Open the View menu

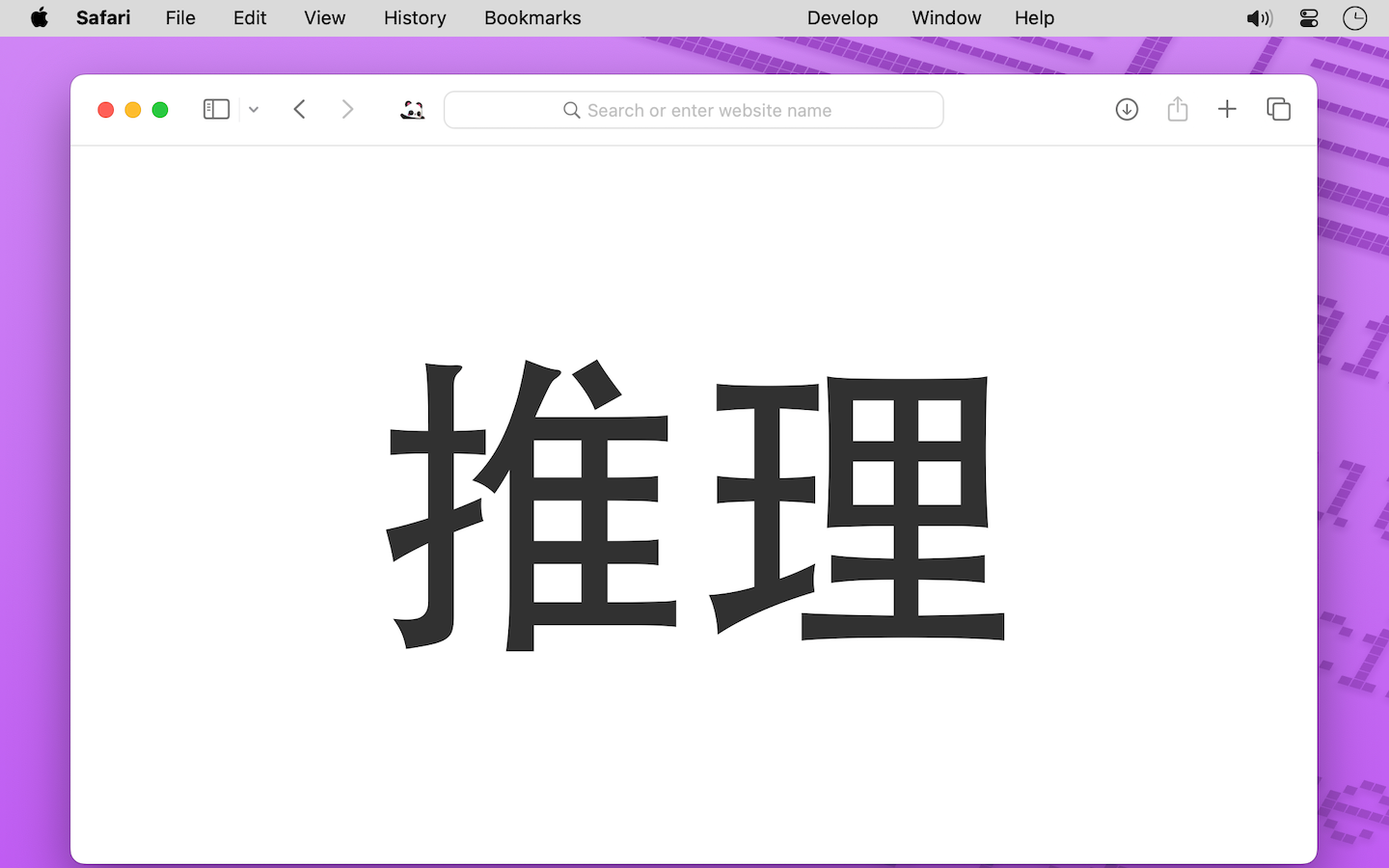point(324,17)
